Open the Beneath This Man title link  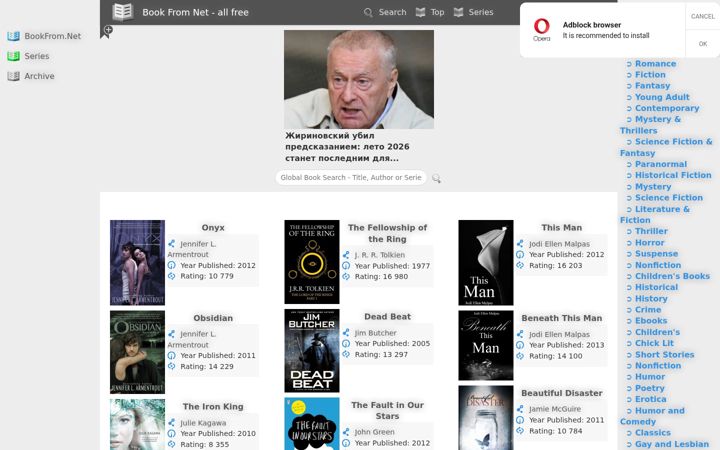coord(562,318)
